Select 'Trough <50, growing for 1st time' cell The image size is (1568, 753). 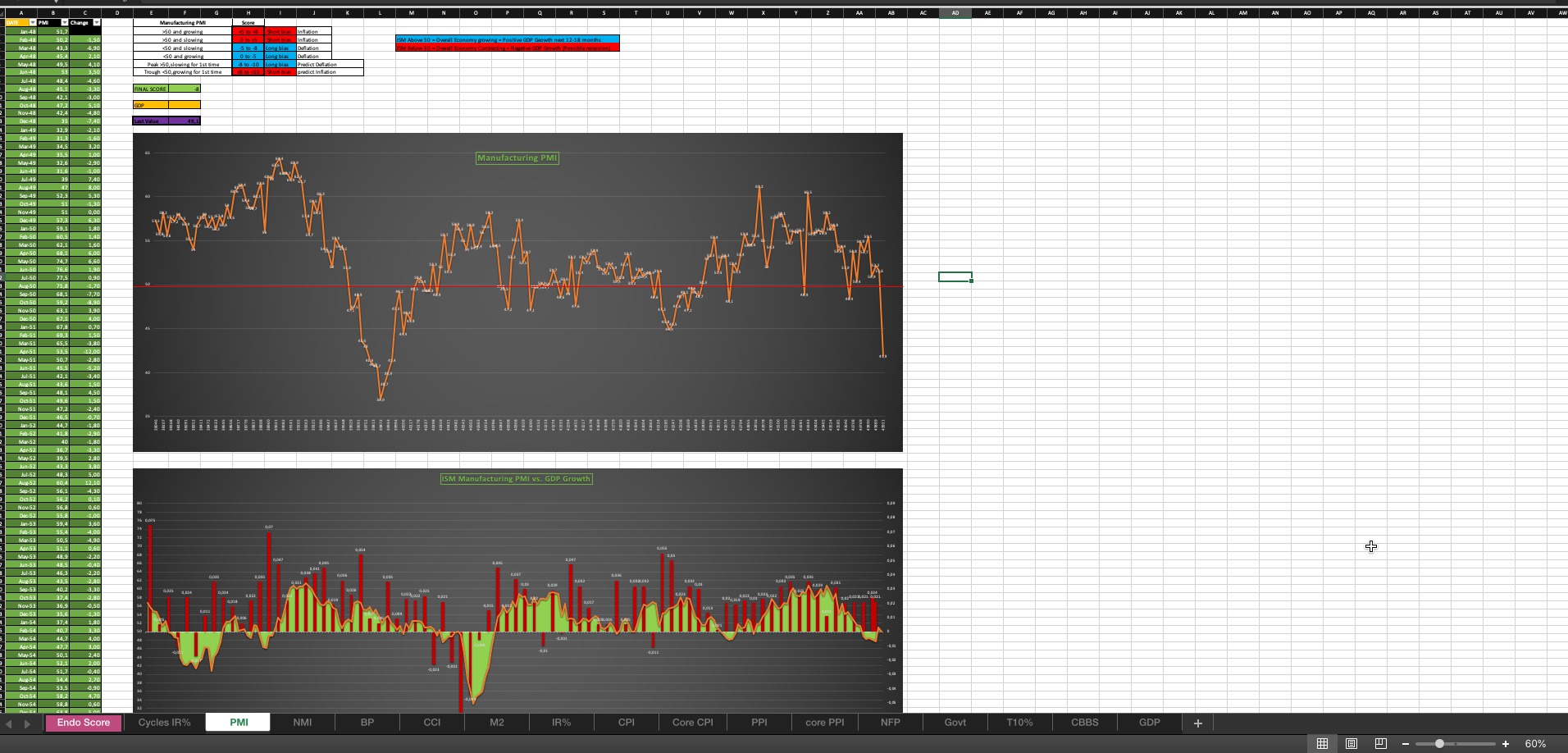[x=183, y=72]
